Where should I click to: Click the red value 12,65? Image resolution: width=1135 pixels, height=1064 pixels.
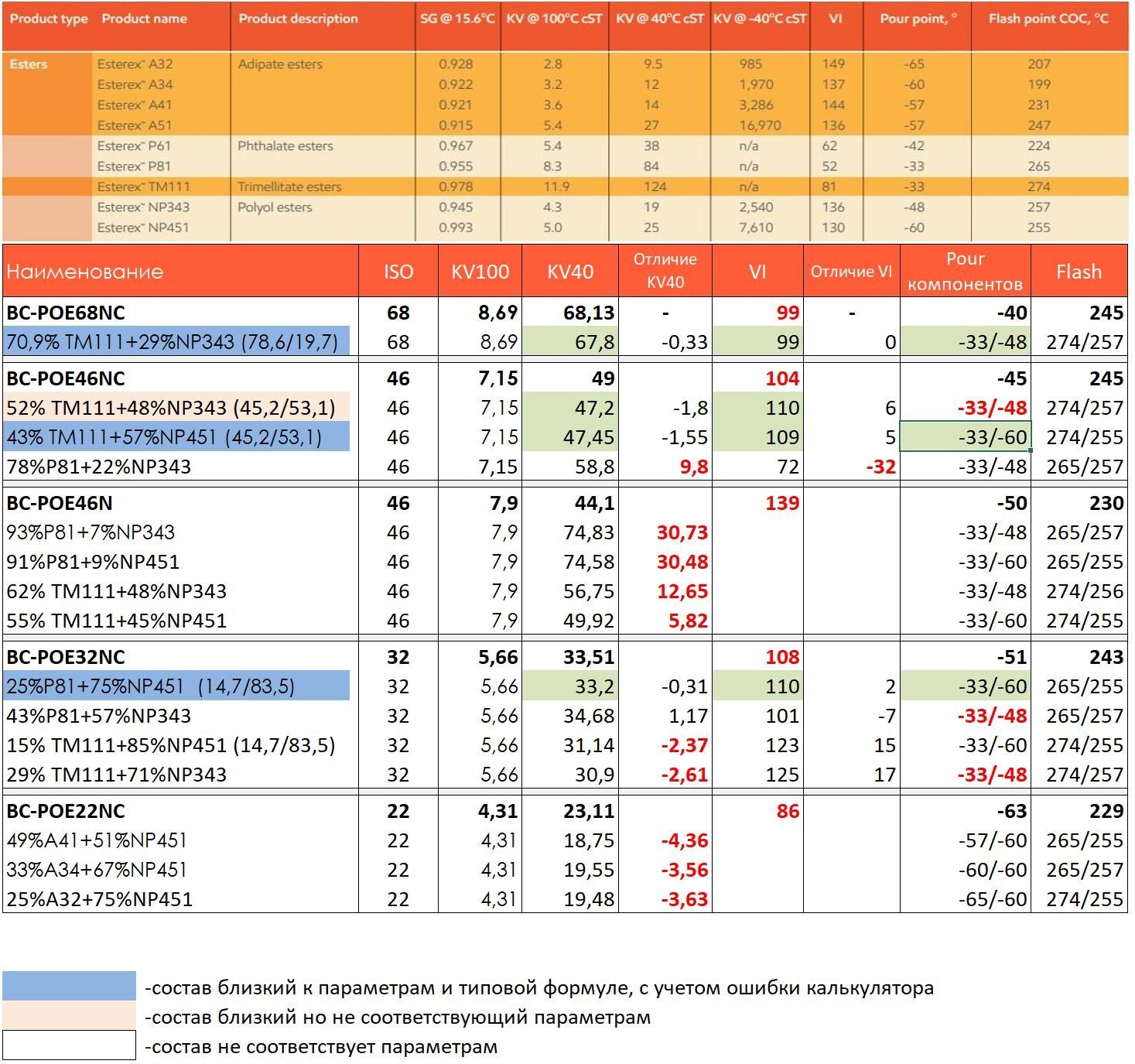click(682, 591)
